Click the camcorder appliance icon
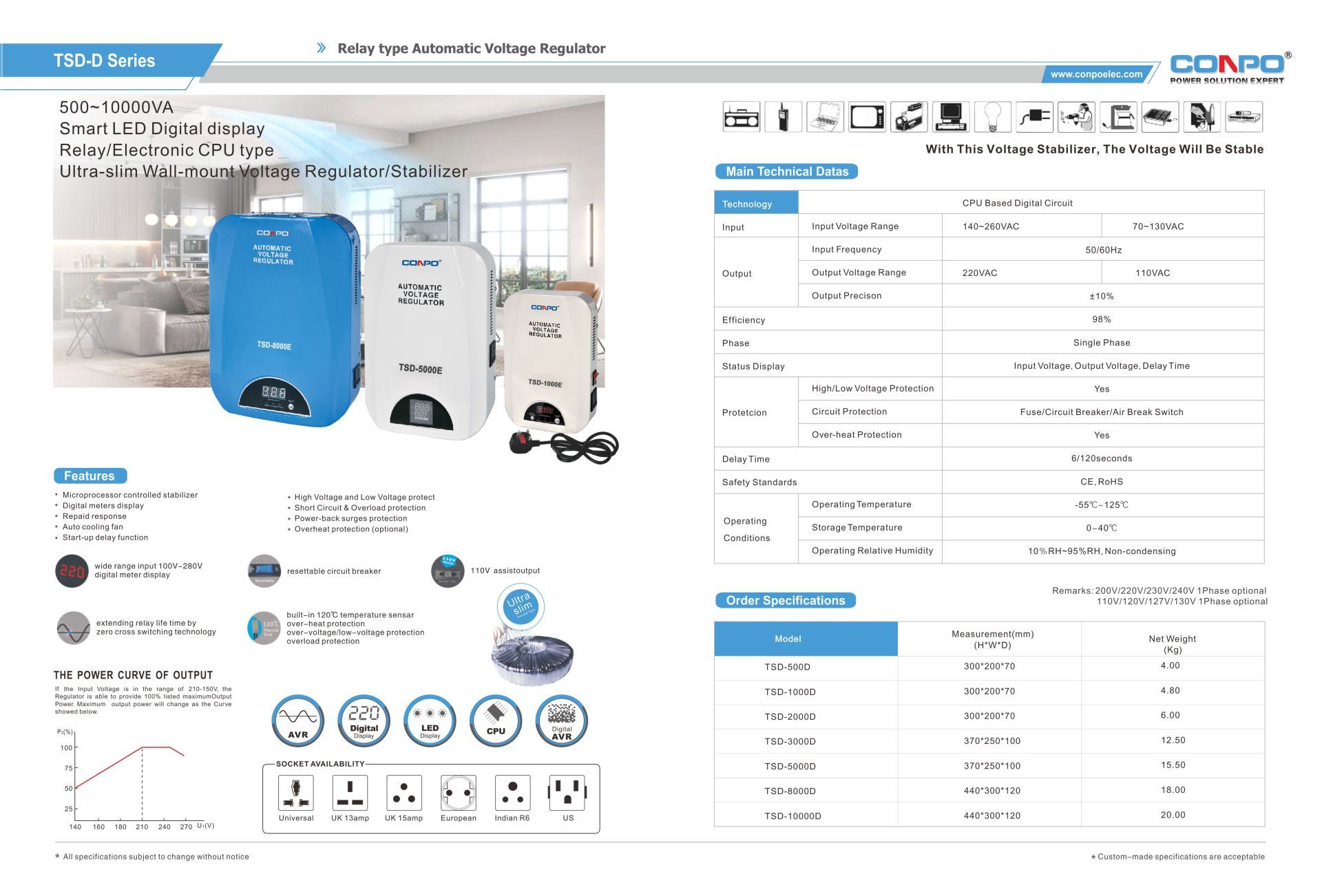The image size is (1322, 896). (909, 116)
